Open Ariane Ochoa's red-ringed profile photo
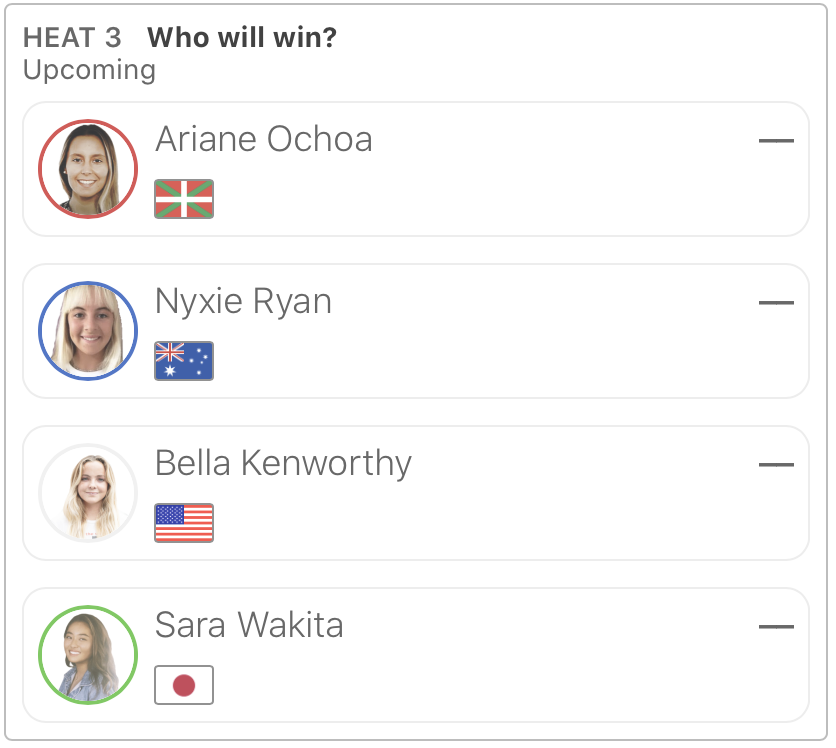This screenshot has width=836, height=748. tap(88, 169)
